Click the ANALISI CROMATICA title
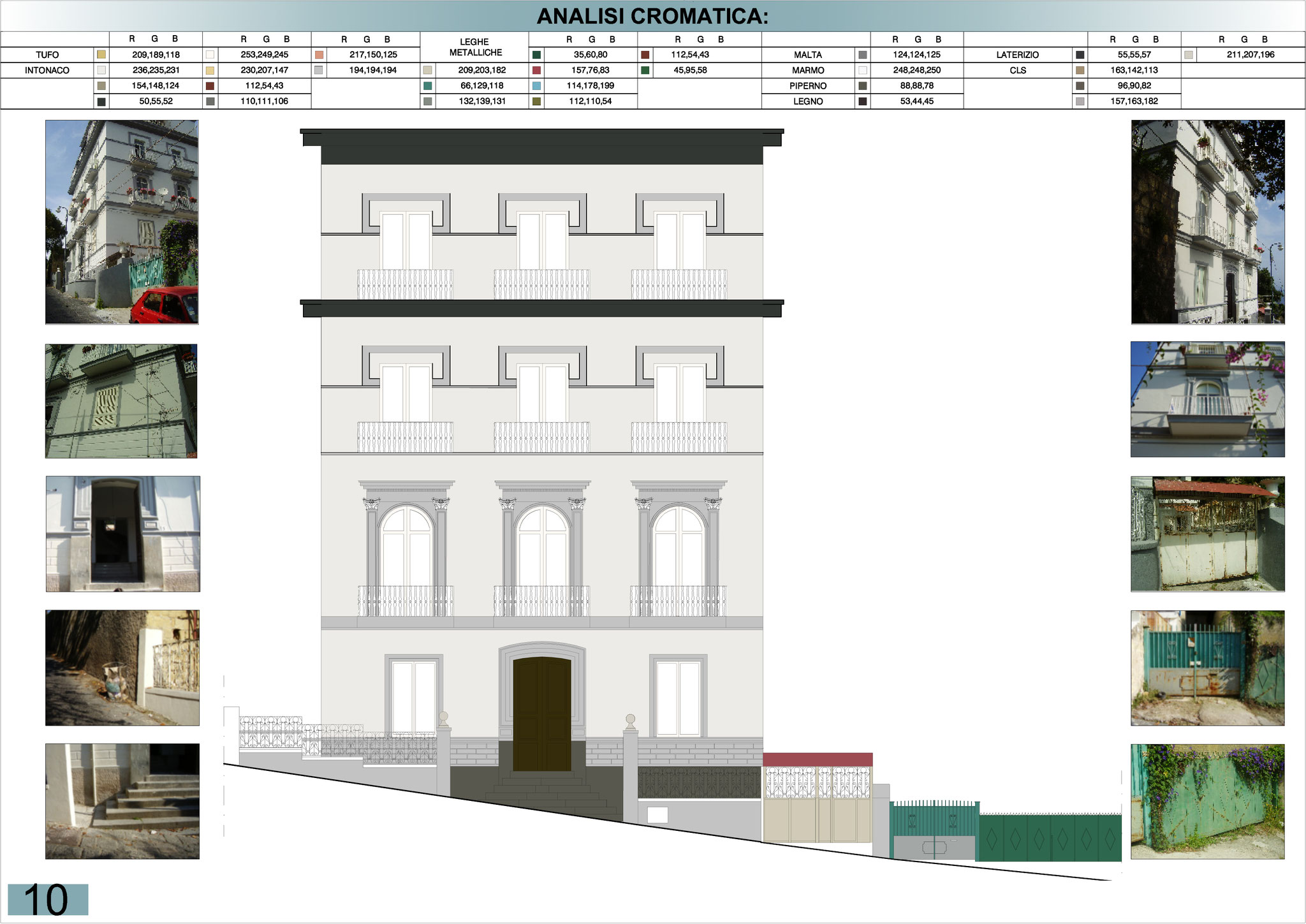1306x924 pixels. pos(652,17)
